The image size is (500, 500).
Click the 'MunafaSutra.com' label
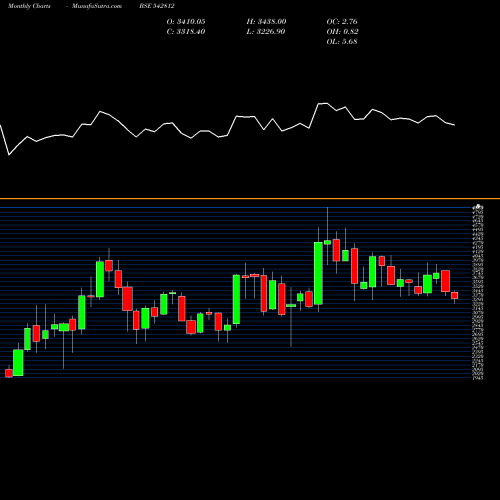[x=97, y=6]
